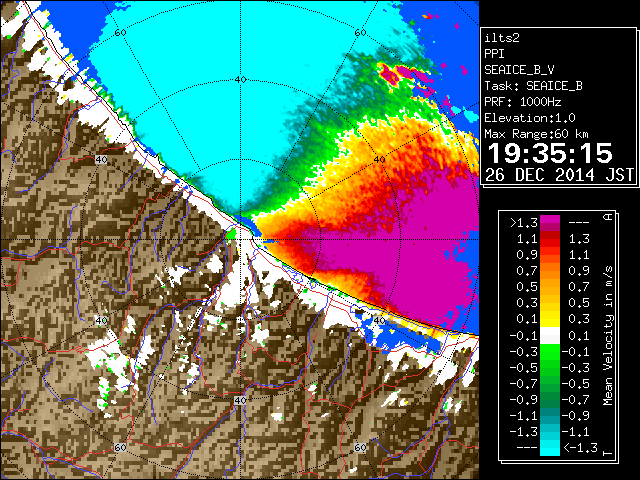Click the "40" range label north of radar

pos(240,79)
